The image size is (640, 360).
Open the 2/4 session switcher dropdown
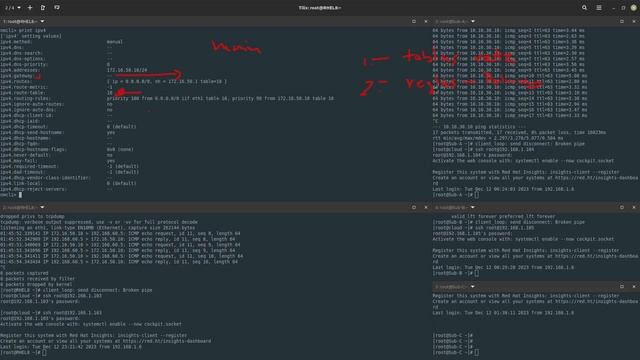point(13,8)
